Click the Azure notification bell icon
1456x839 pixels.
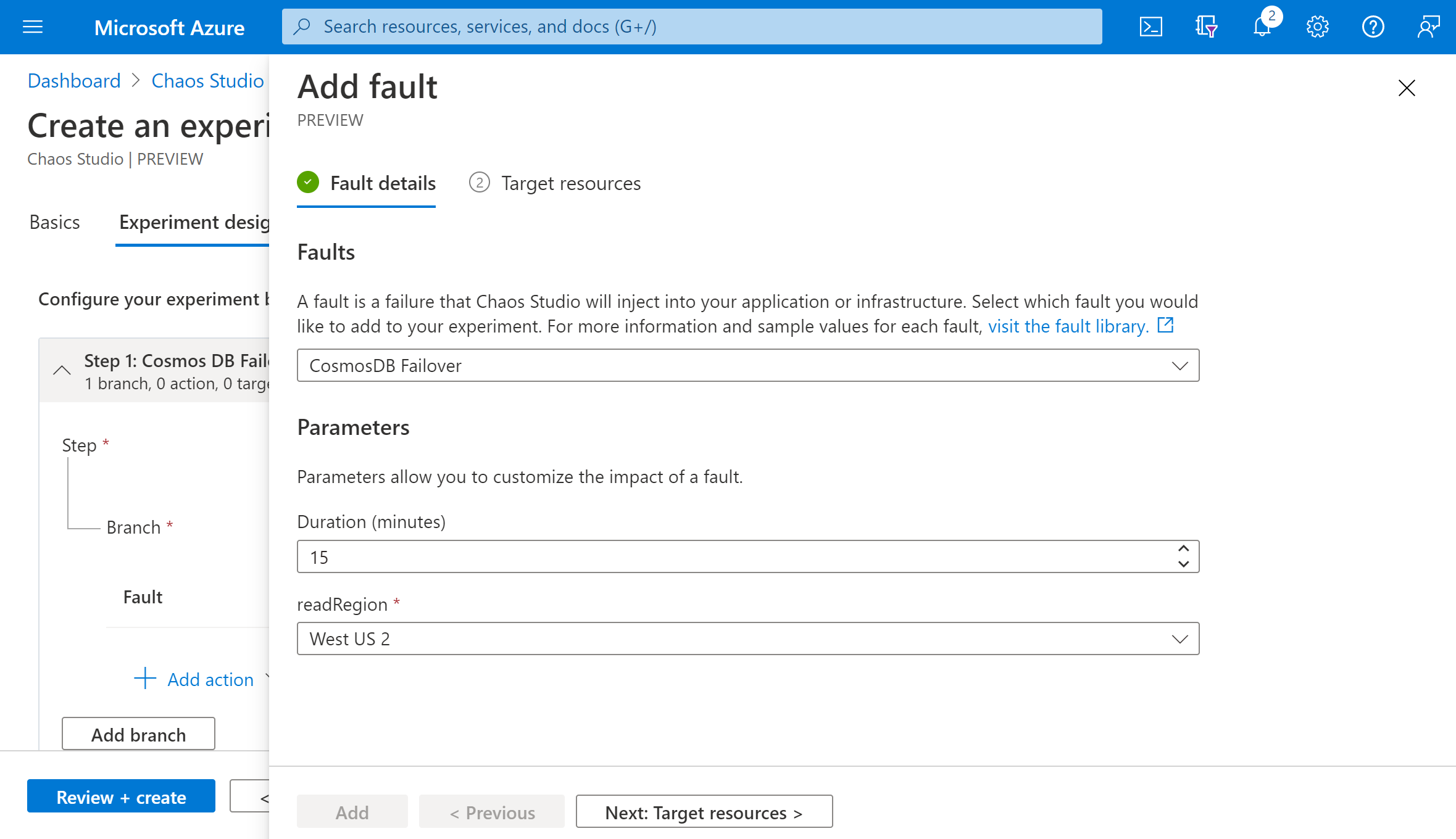click(x=1261, y=27)
